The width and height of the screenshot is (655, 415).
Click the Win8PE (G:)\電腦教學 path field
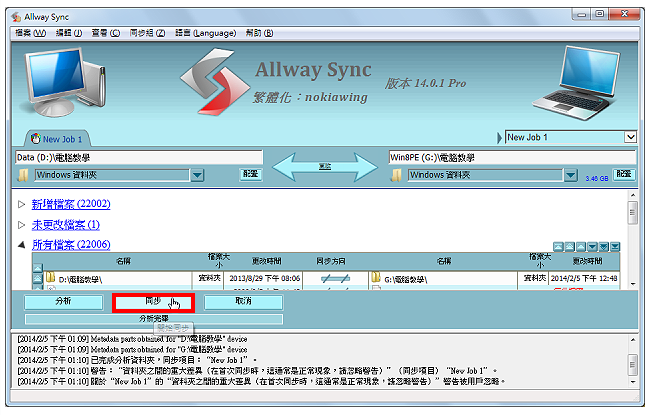click(x=512, y=158)
